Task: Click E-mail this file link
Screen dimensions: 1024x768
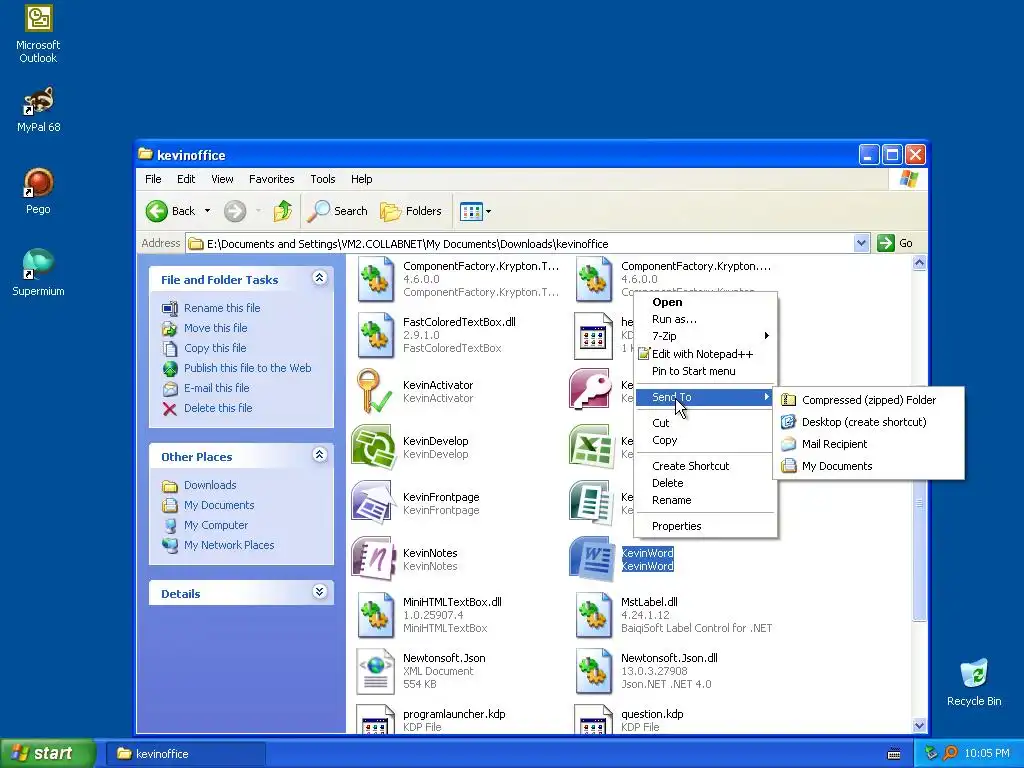Action: tap(217, 388)
